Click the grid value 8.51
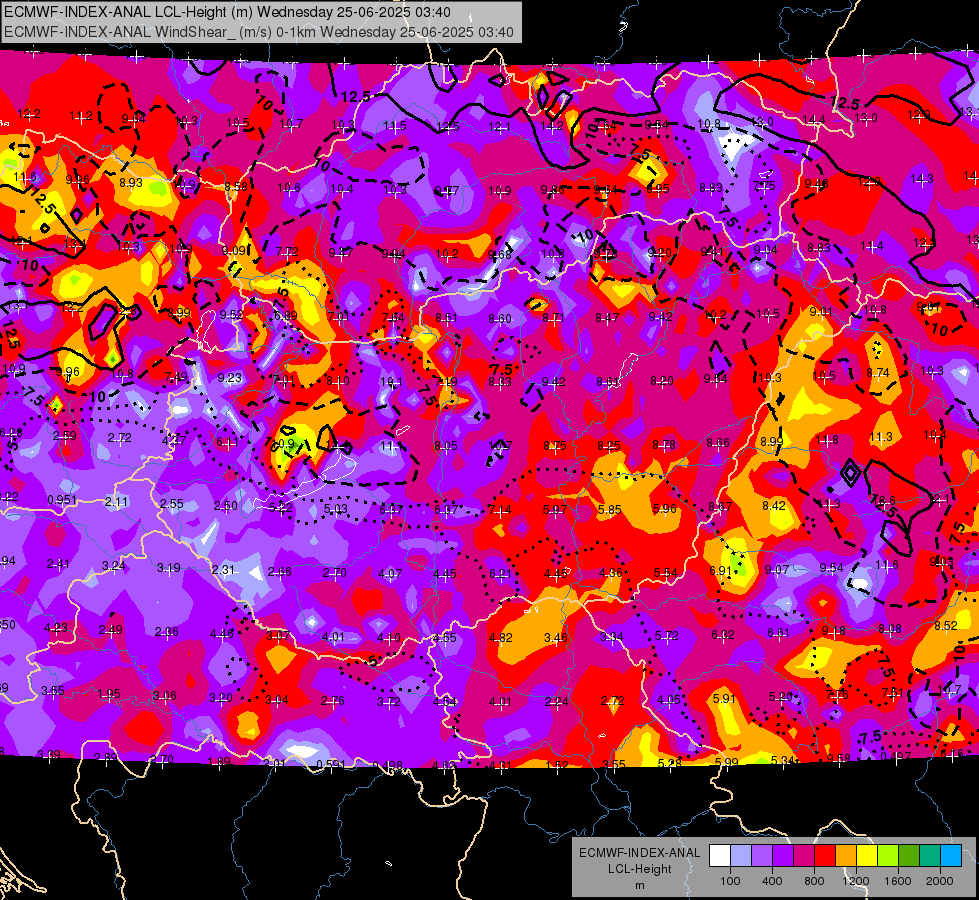Screen dimensions: 979x900 click(x=446, y=318)
